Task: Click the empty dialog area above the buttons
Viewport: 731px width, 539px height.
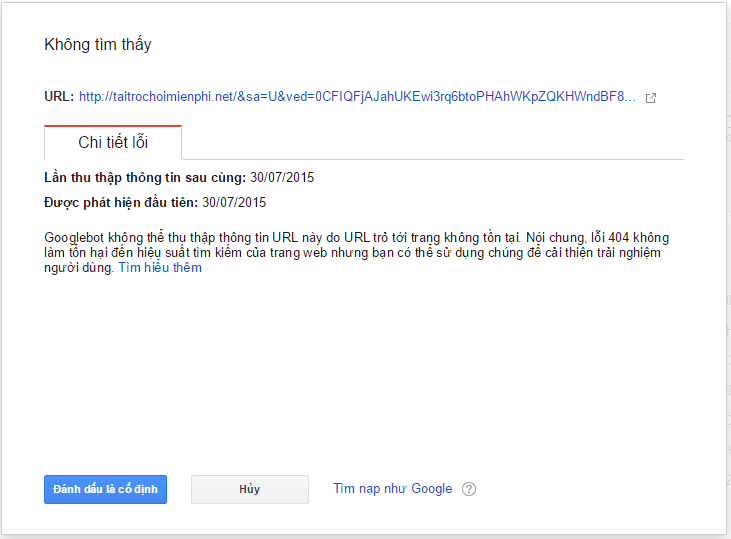Action: (x=364, y=373)
